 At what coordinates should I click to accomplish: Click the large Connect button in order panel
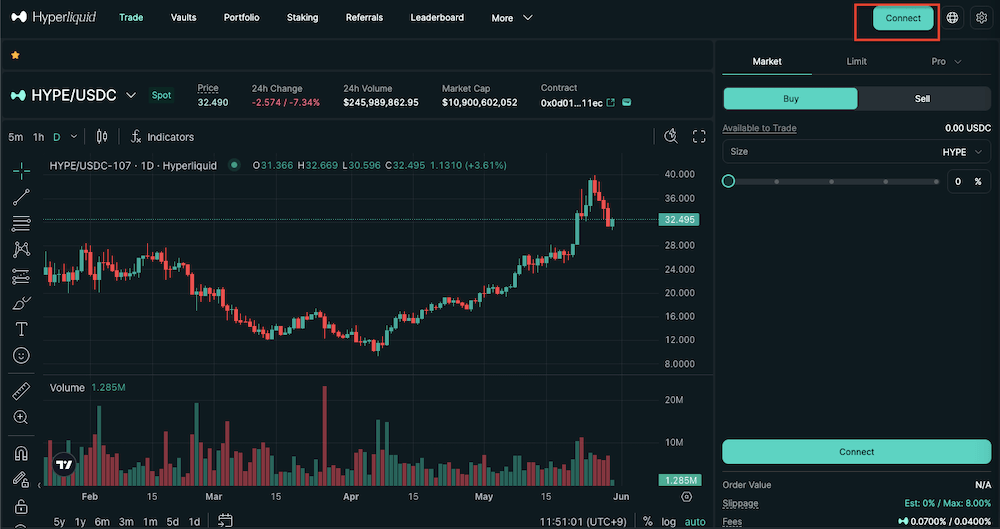coord(857,451)
